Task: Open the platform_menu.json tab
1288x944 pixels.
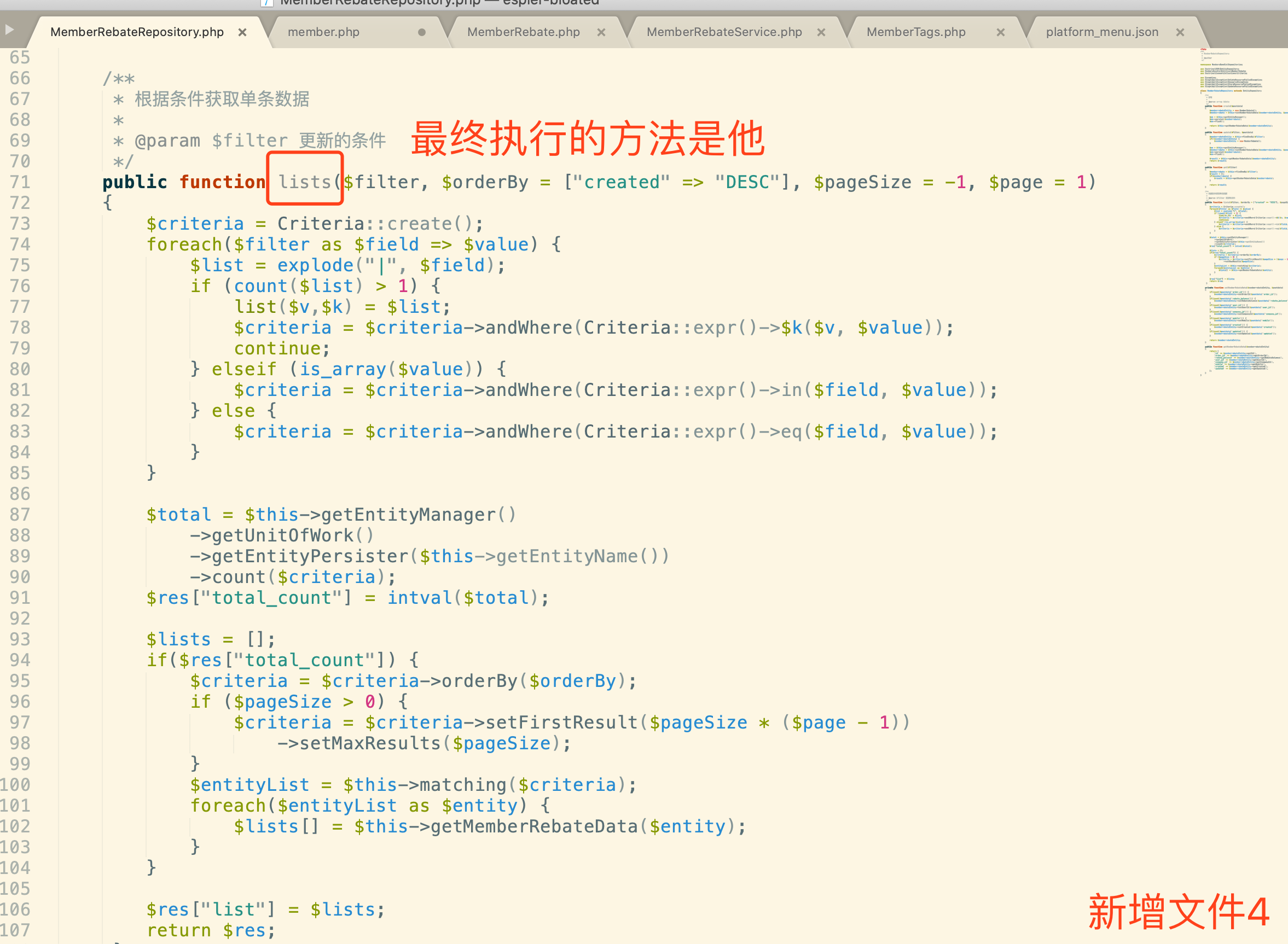Action: point(1101,33)
